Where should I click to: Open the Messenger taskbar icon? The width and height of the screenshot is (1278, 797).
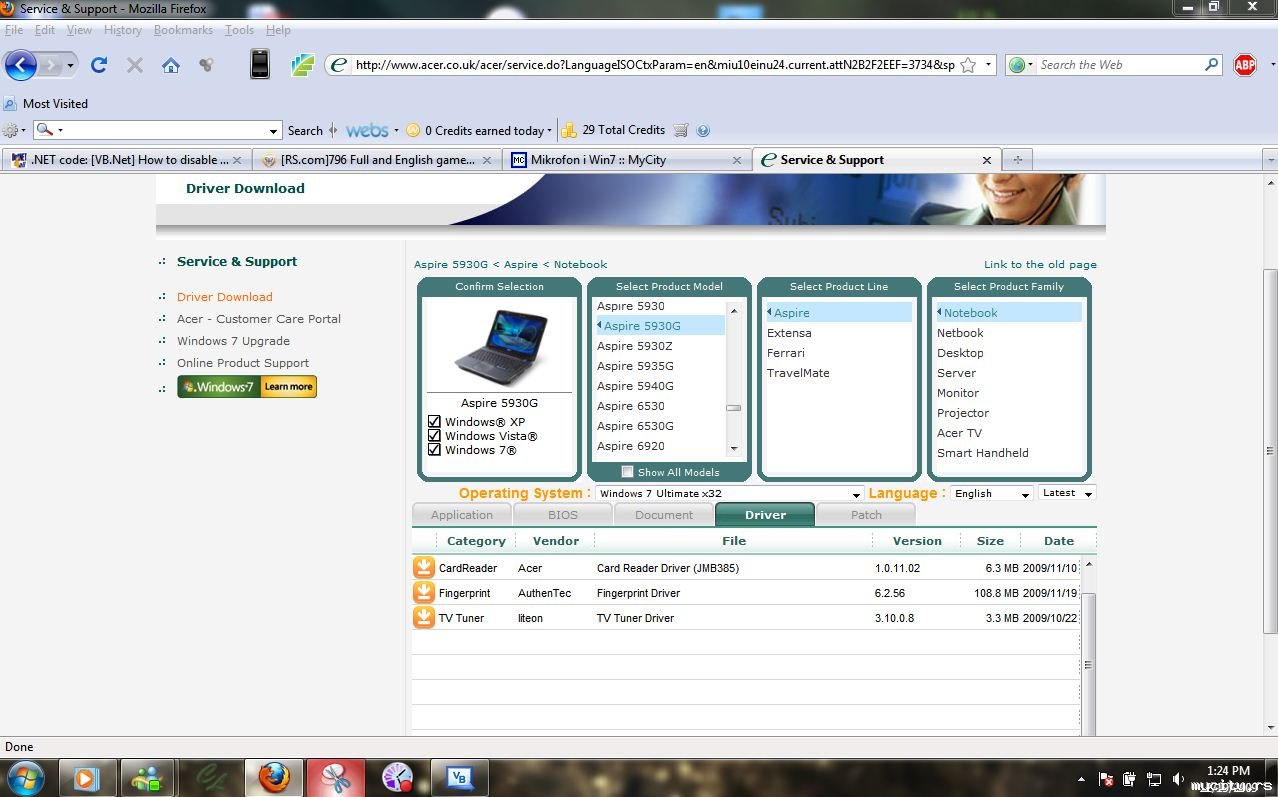[148, 778]
